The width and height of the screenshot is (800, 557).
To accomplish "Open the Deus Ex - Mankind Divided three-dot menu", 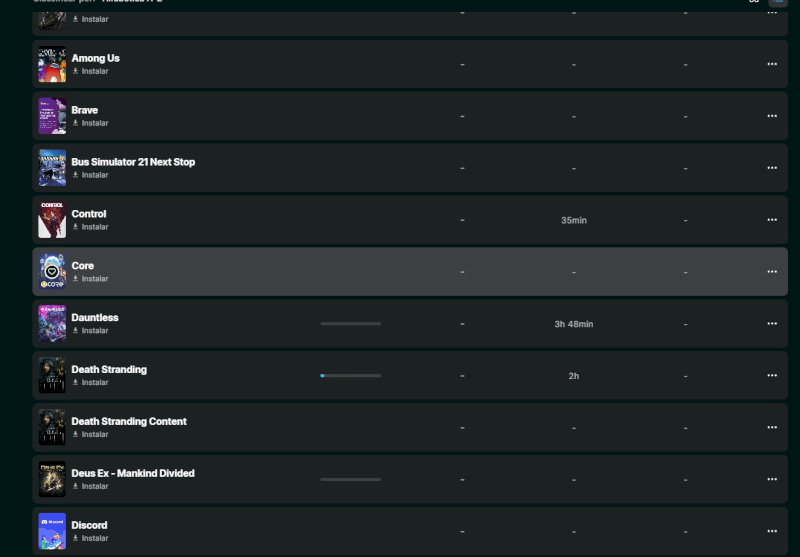I will tap(772, 479).
